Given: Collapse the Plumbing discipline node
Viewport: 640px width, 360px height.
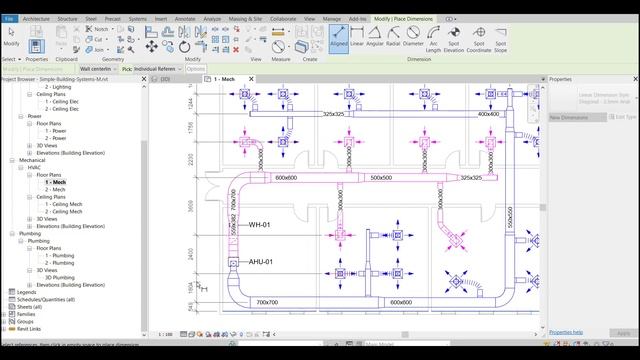Looking at the screenshot, I should point(12,234).
